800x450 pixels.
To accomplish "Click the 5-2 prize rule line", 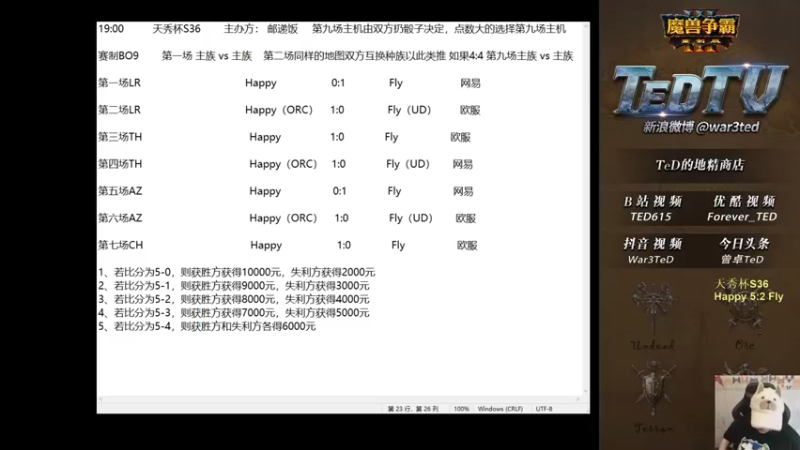I will [234, 299].
